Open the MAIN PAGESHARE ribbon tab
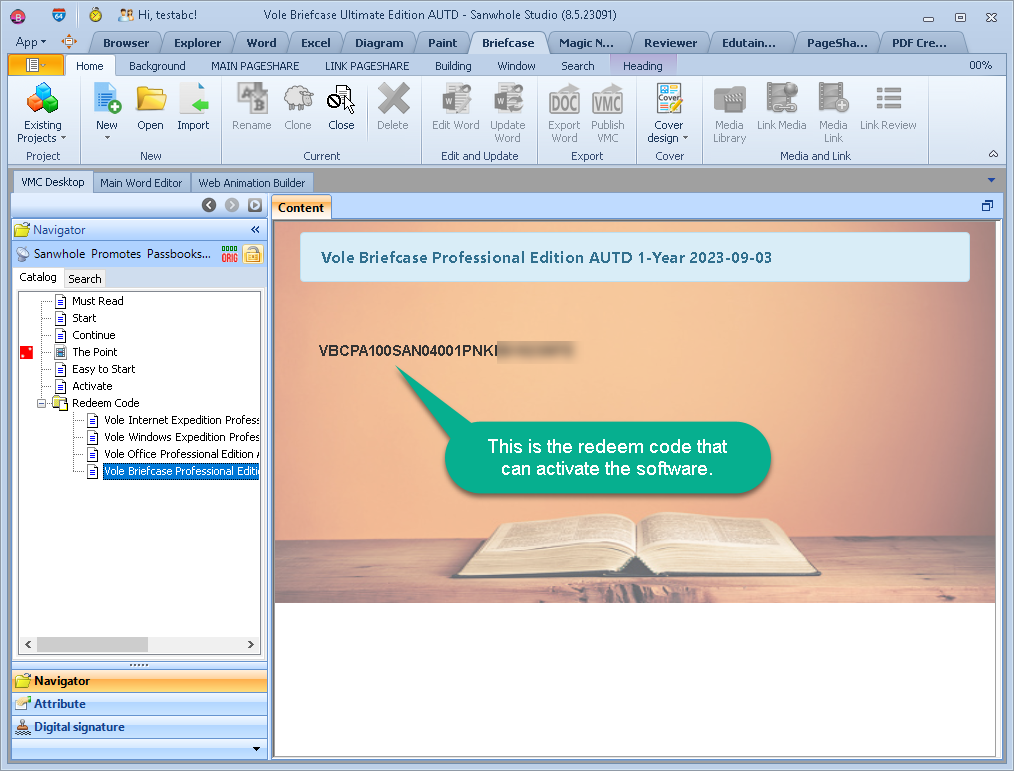Viewport: 1014px width, 771px height. pyautogui.click(x=255, y=66)
